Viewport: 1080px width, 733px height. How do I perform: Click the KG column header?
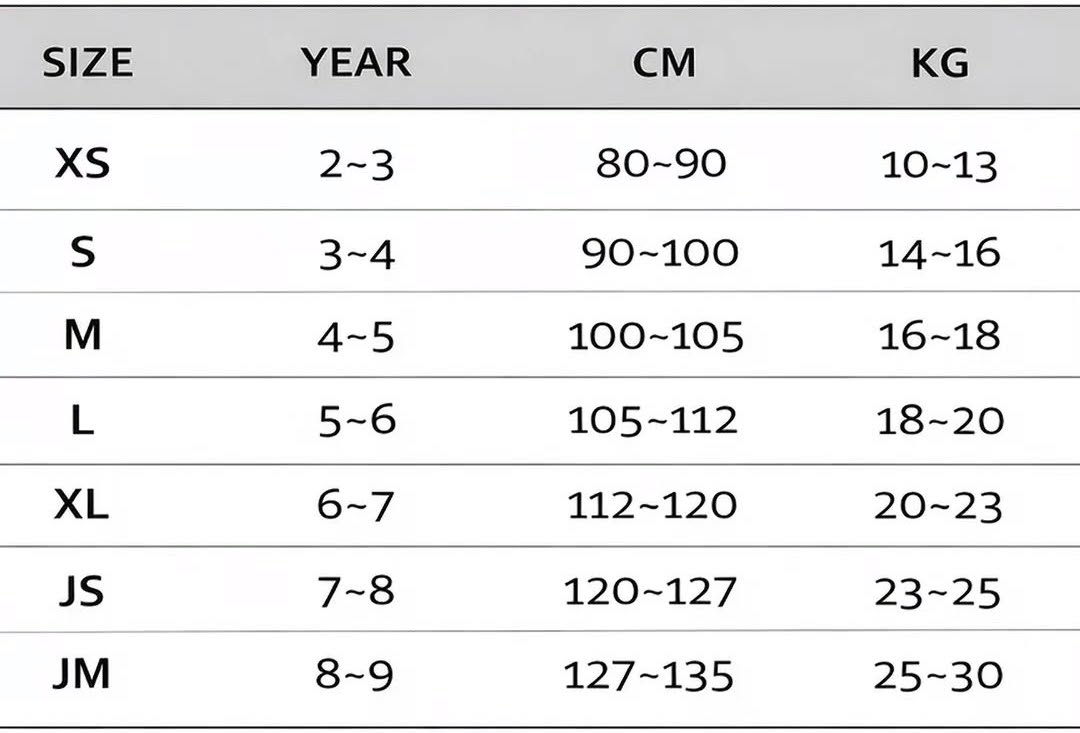(940, 63)
